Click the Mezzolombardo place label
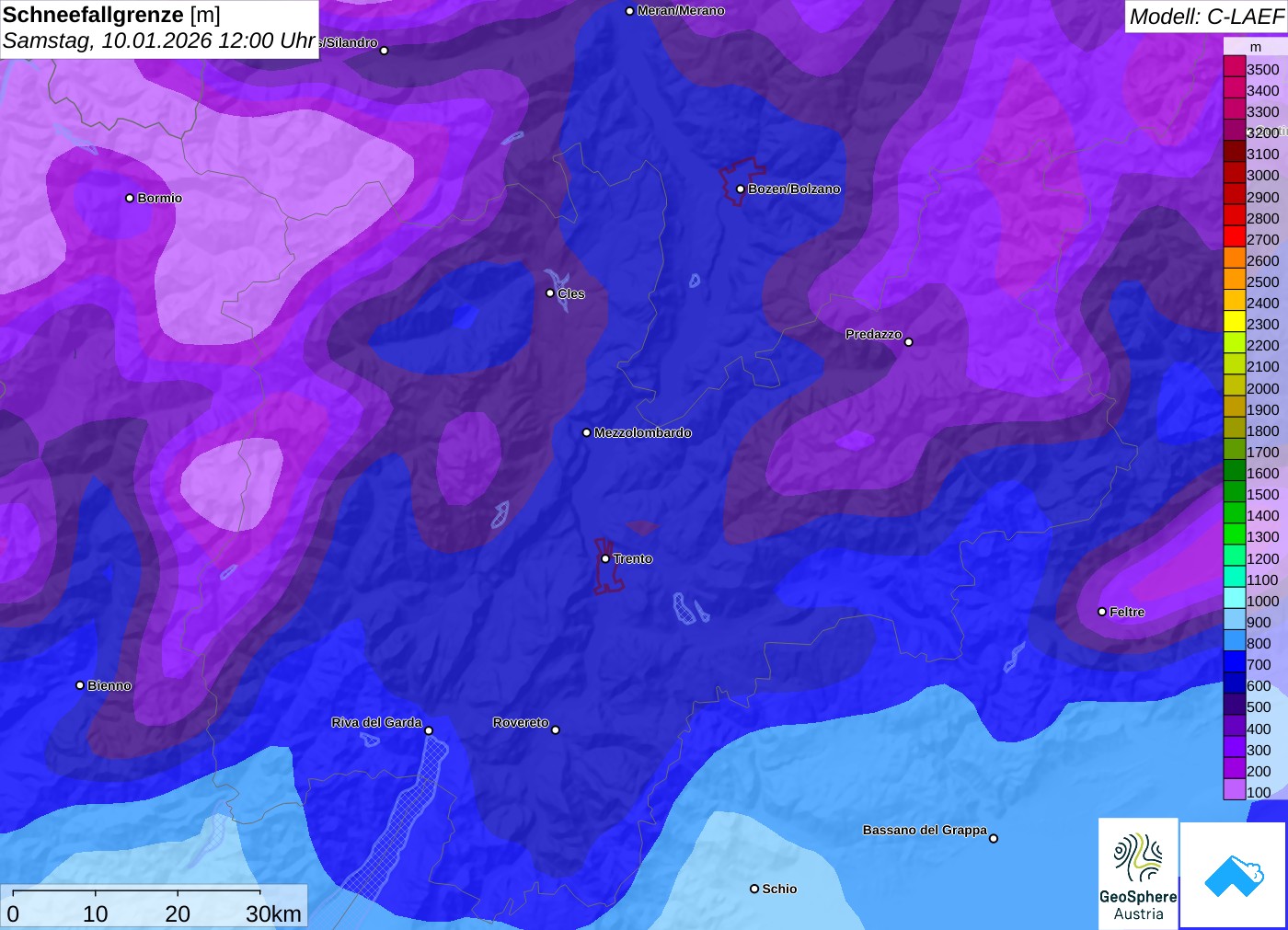The height and width of the screenshot is (930, 1288). click(642, 432)
